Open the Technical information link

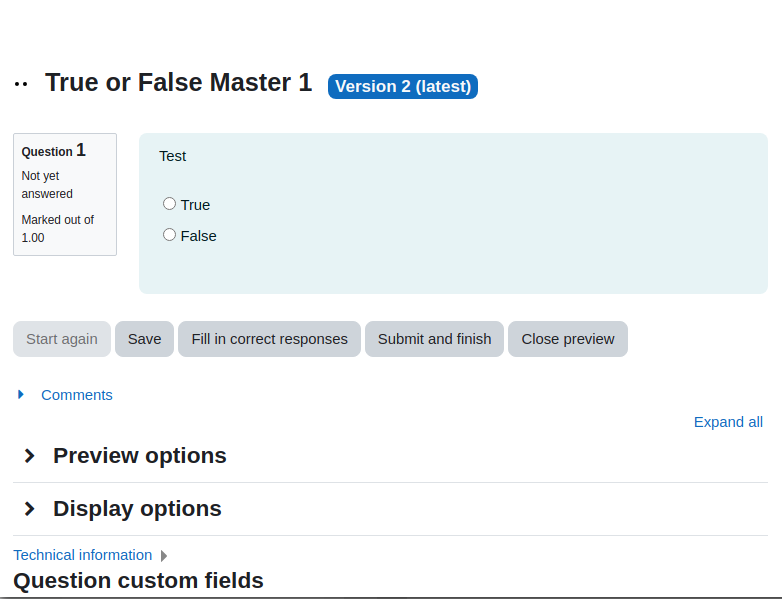pos(83,555)
